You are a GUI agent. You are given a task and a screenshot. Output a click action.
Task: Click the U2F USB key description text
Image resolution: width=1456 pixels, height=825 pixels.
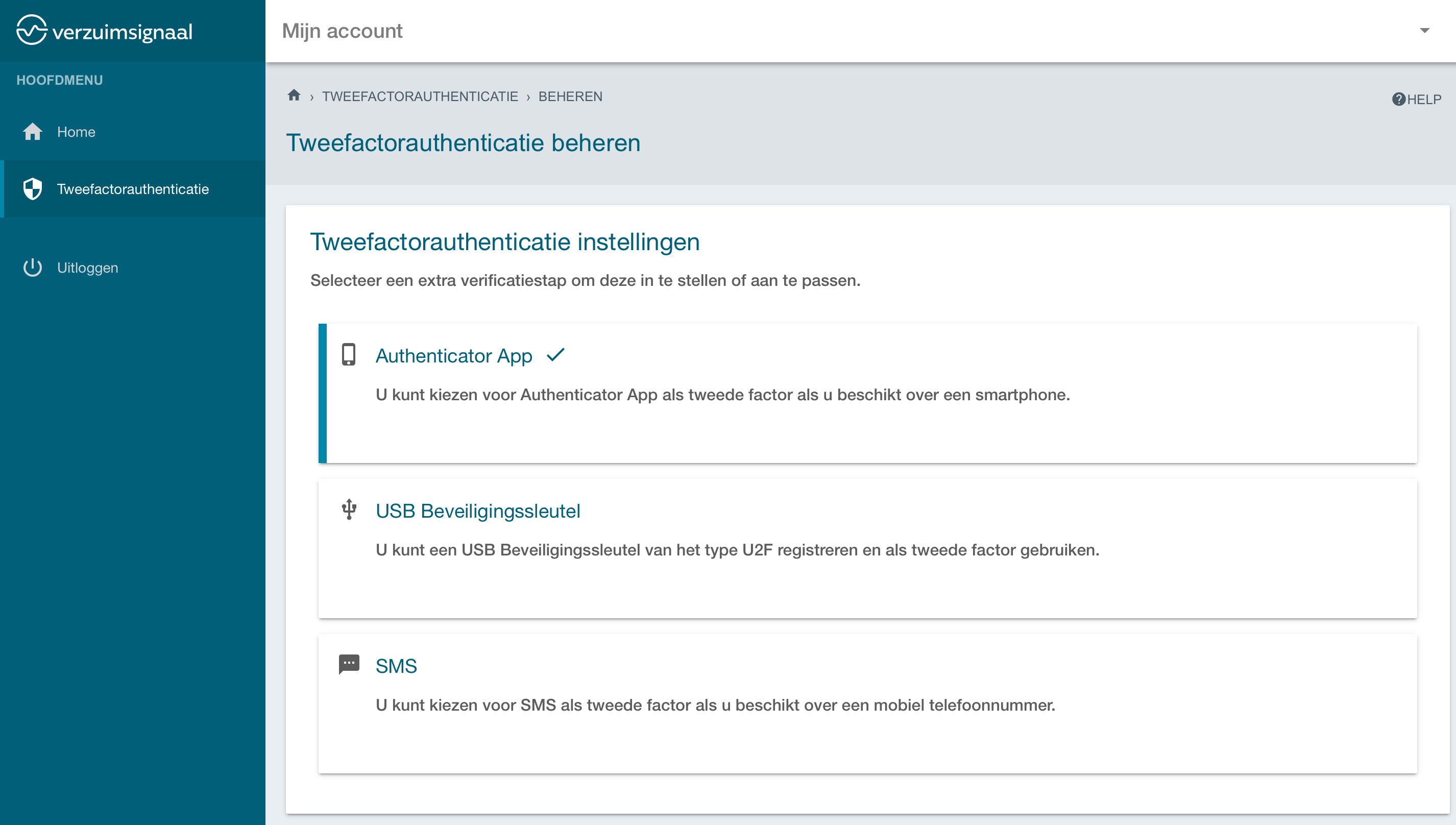[738, 550]
